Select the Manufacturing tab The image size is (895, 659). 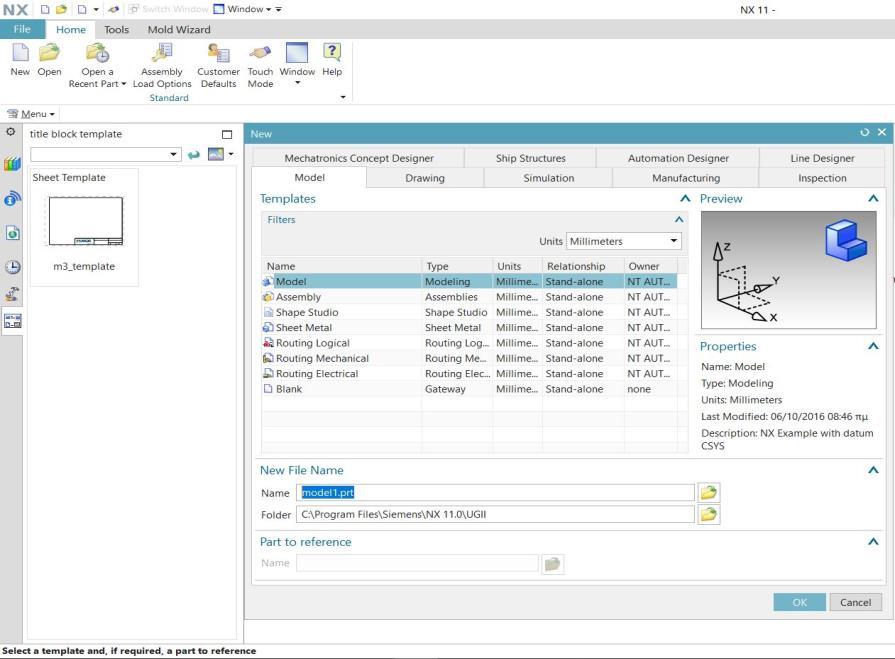pos(686,178)
